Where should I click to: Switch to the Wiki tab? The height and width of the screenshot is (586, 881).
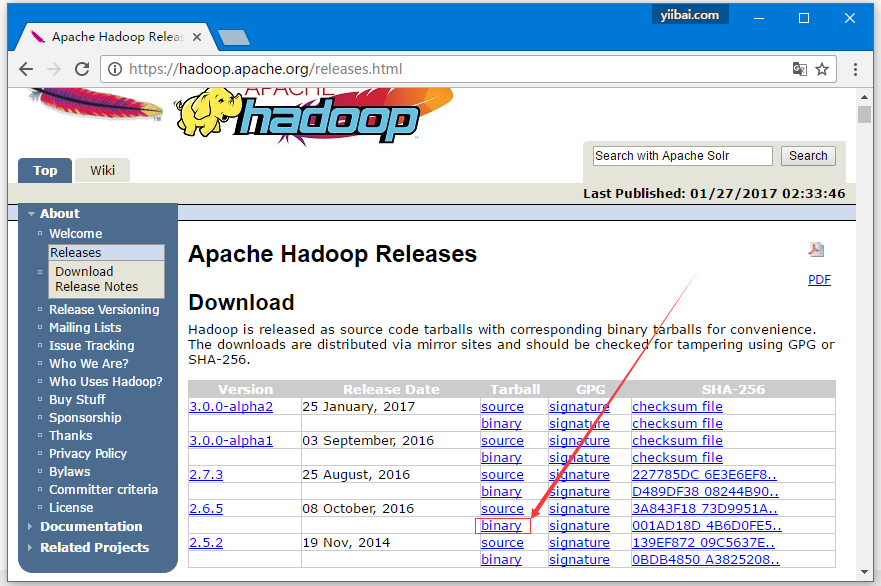[102, 170]
